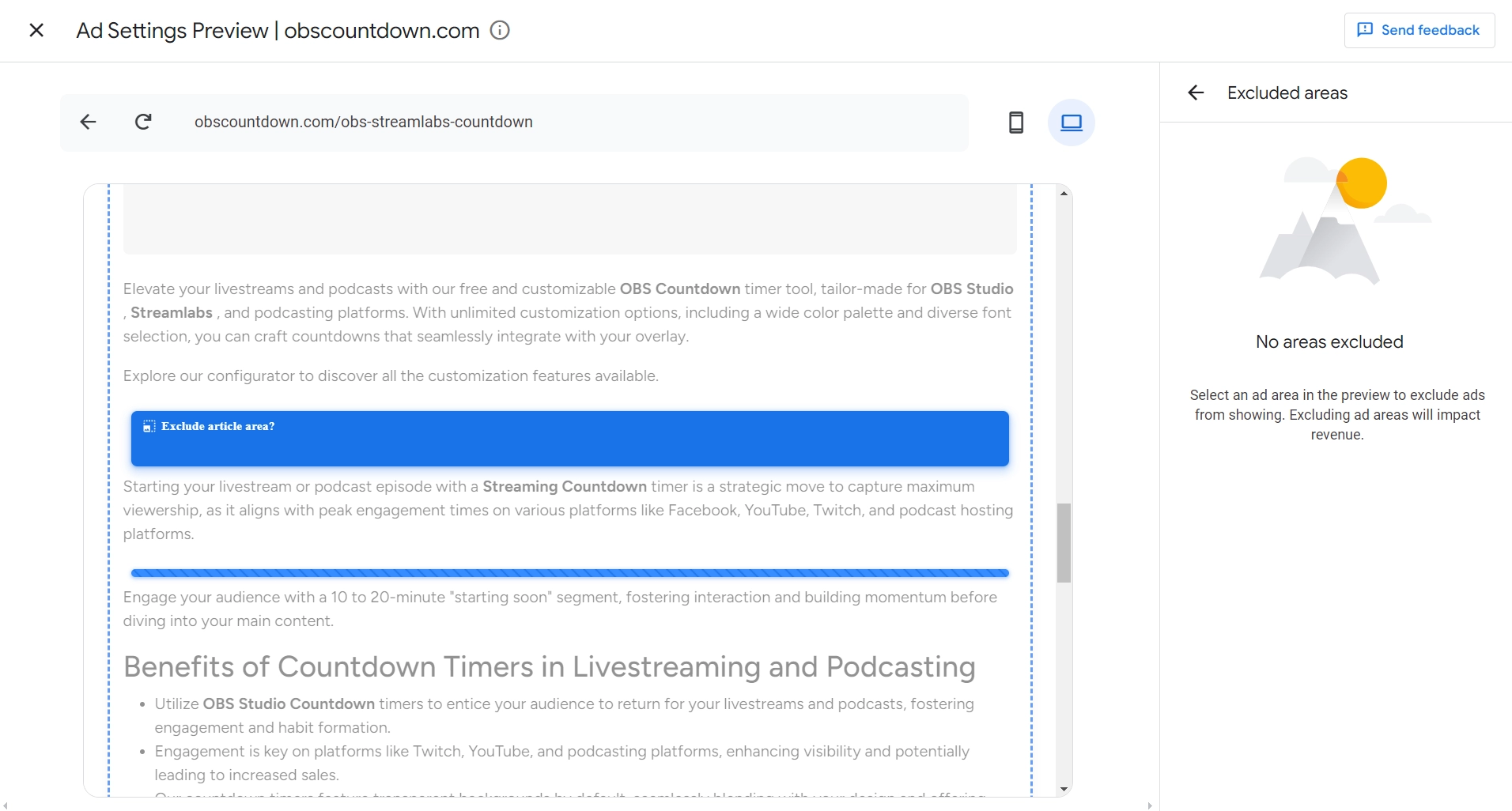
Task: Click the gray ad placeholder atop preview
Action: click(569, 221)
